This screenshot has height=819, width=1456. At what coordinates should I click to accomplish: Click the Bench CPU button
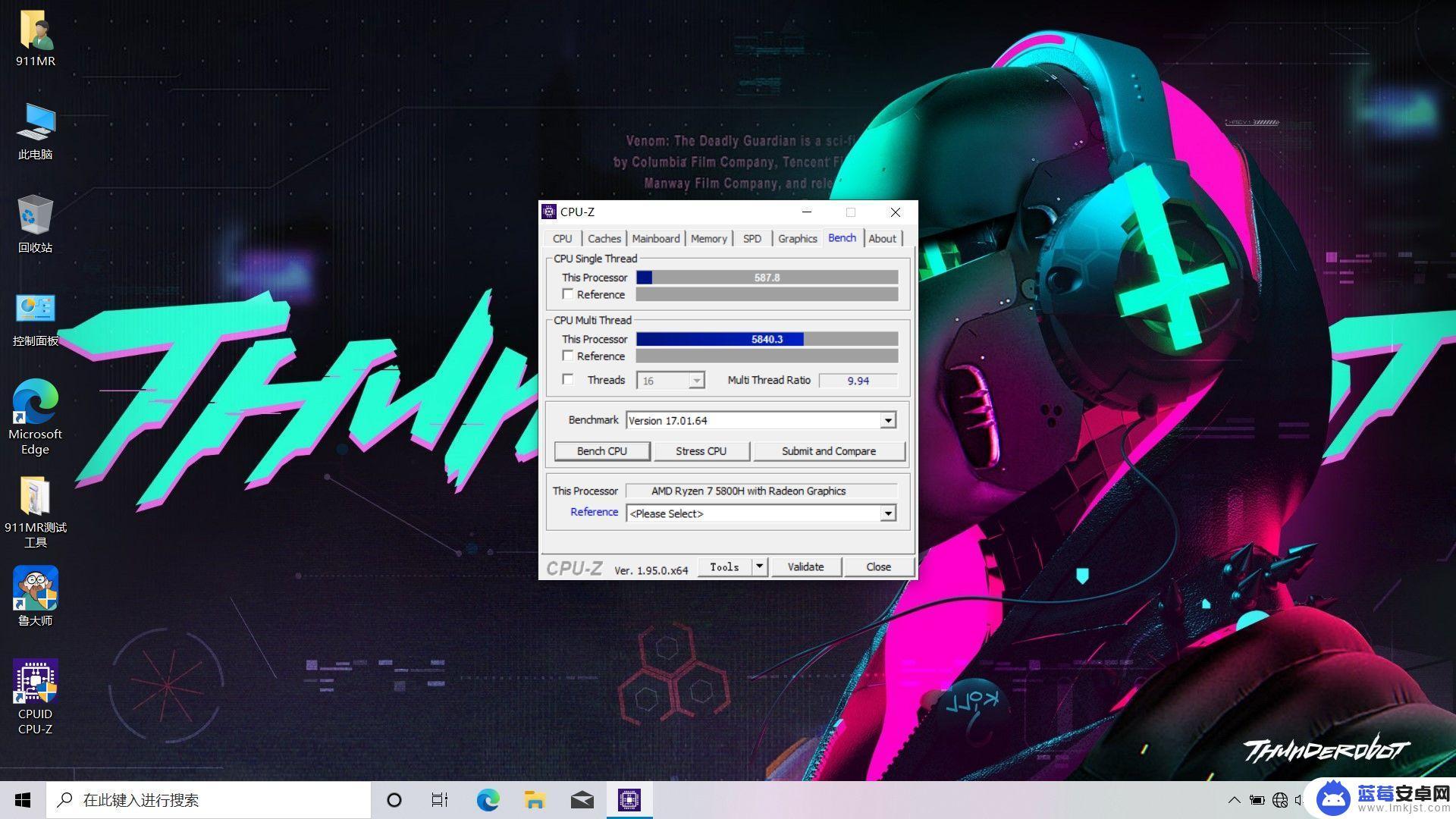point(602,450)
